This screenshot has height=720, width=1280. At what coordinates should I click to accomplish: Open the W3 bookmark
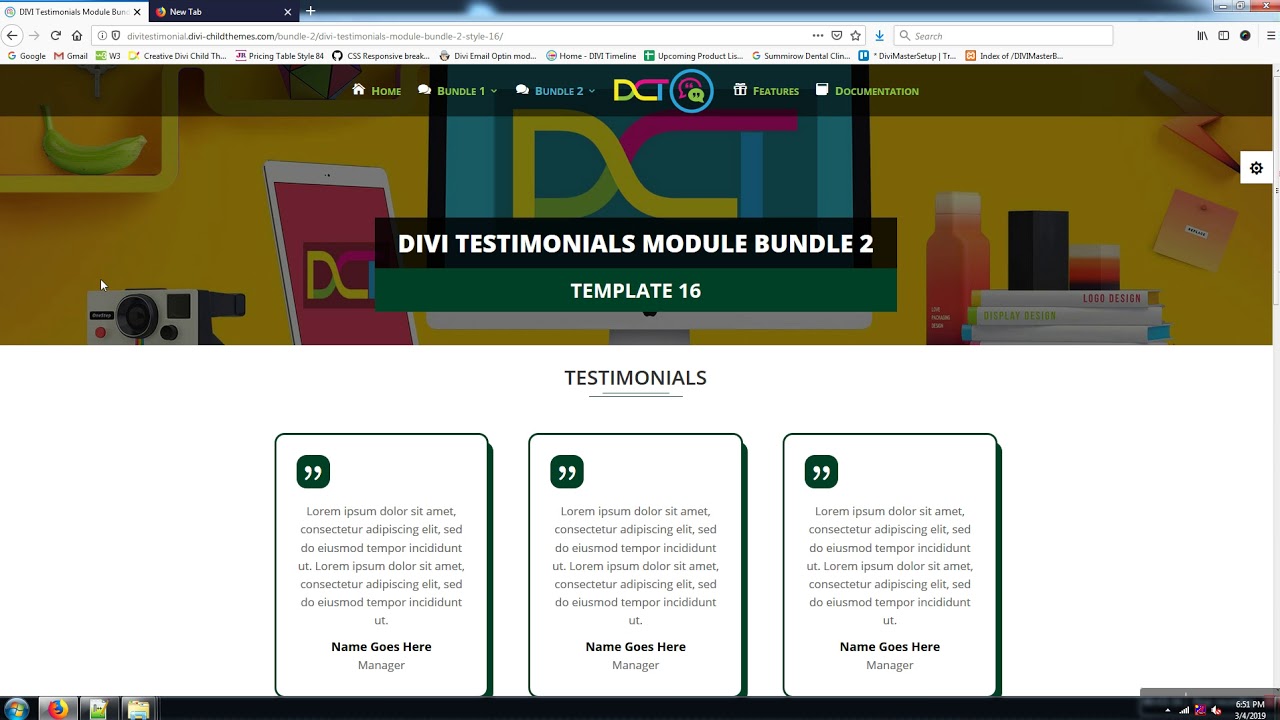108,56
